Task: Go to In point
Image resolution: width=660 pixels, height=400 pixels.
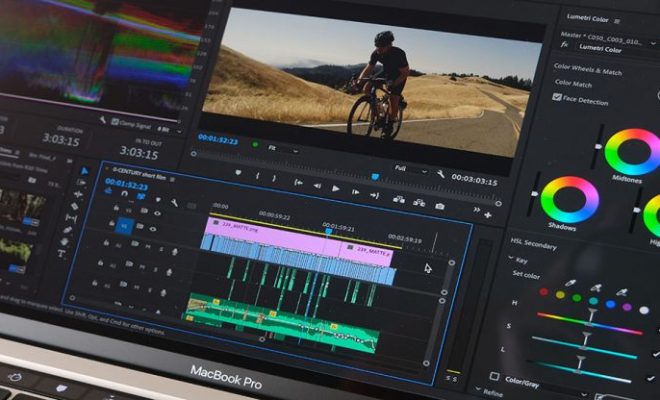Action: click(298, 182)
